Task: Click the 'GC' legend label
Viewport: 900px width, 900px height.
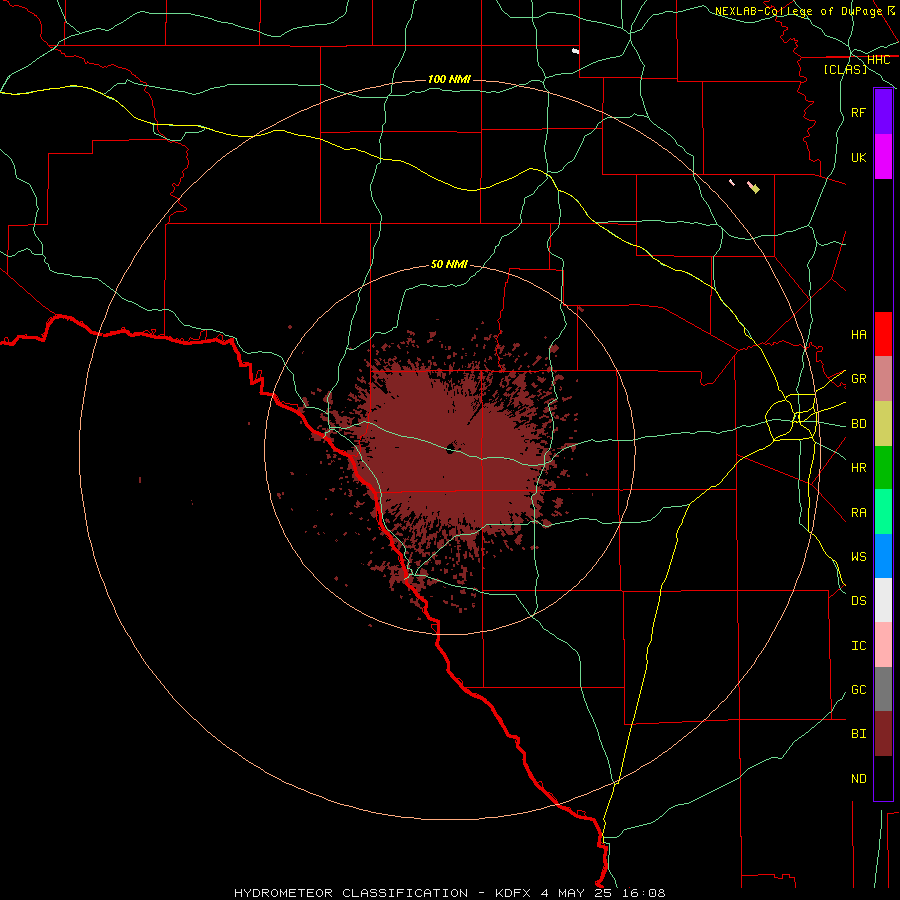Action: point(858,689)
